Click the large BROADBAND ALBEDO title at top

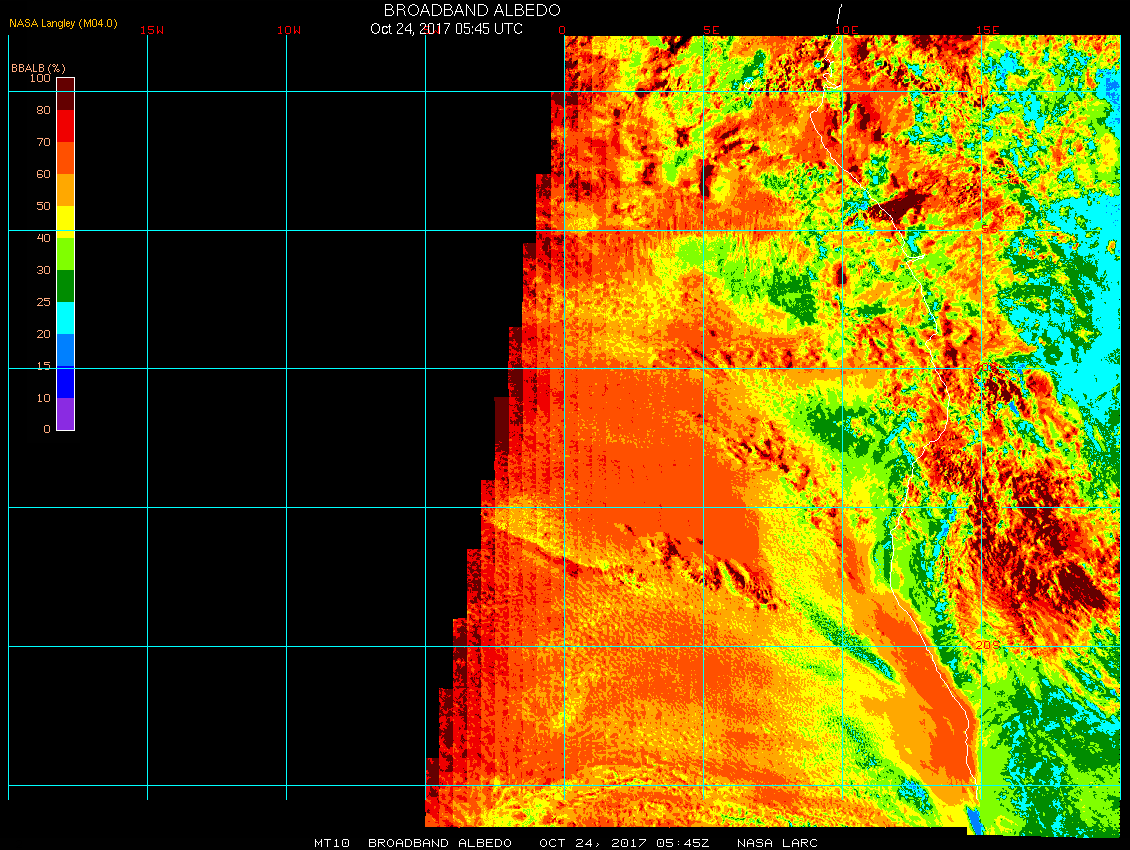click(x=472, y=10)
